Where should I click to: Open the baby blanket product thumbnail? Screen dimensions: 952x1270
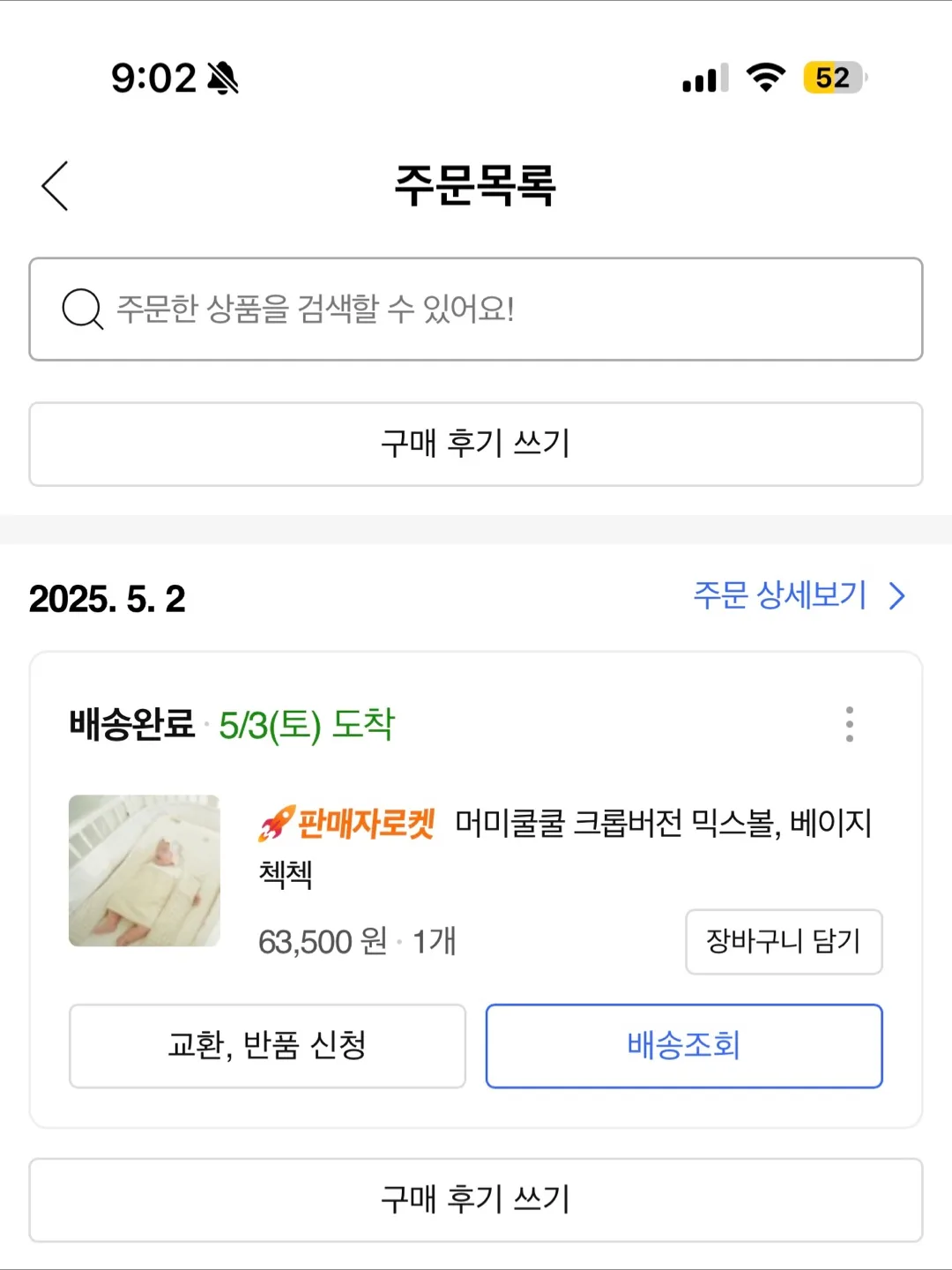point(145,870)
